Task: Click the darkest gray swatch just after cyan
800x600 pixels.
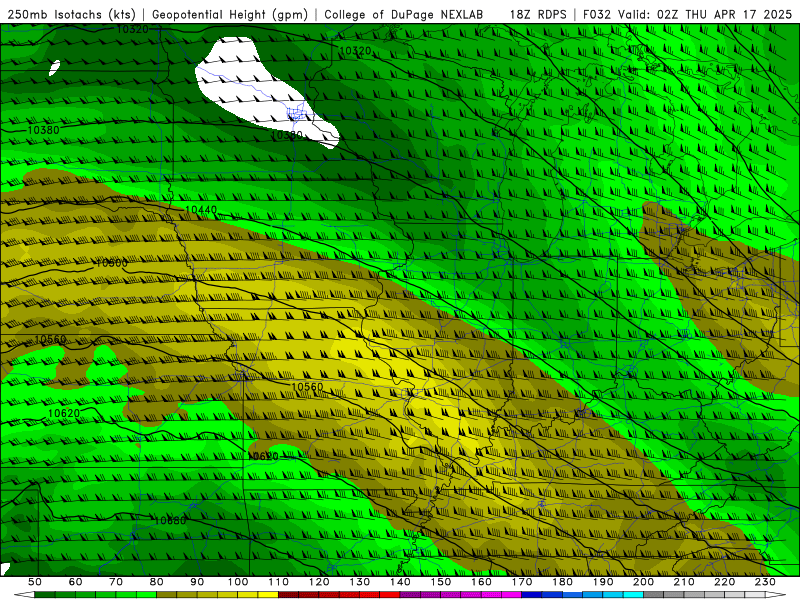Action: click(x=654, y=595)
